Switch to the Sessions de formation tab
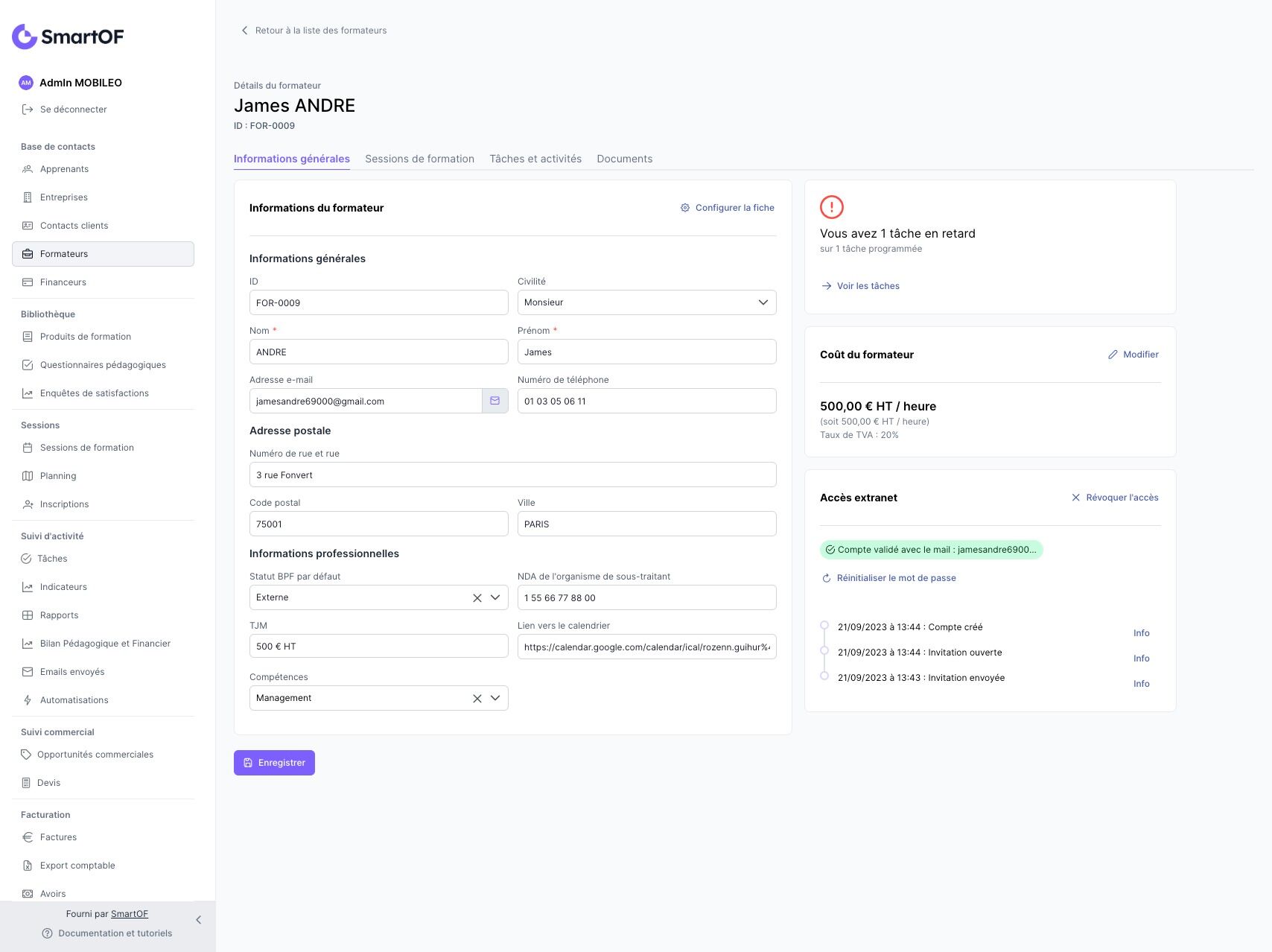This screenshot has width=1272, height=952. [x=419, y=159]
